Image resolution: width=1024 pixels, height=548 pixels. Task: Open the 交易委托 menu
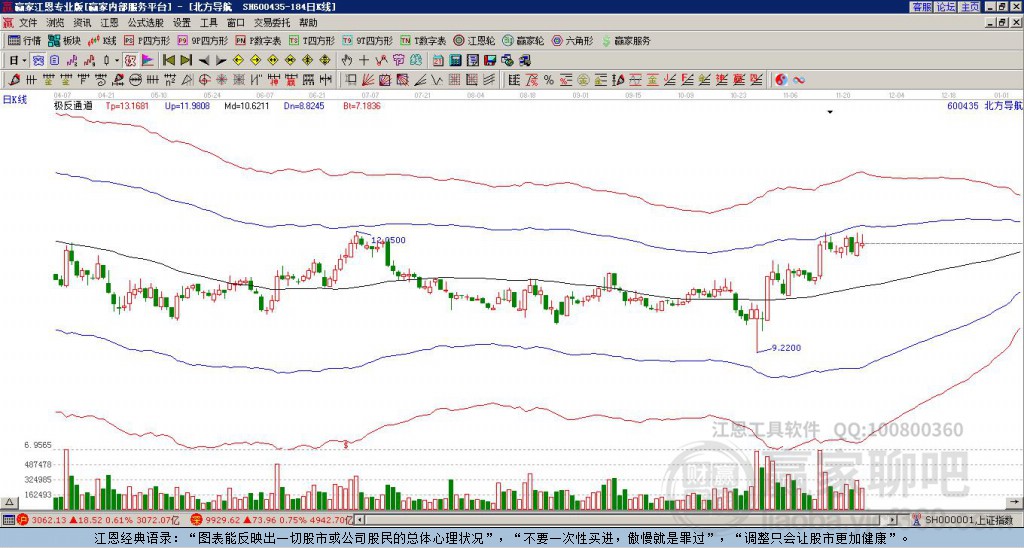click(x=272, y=23)
